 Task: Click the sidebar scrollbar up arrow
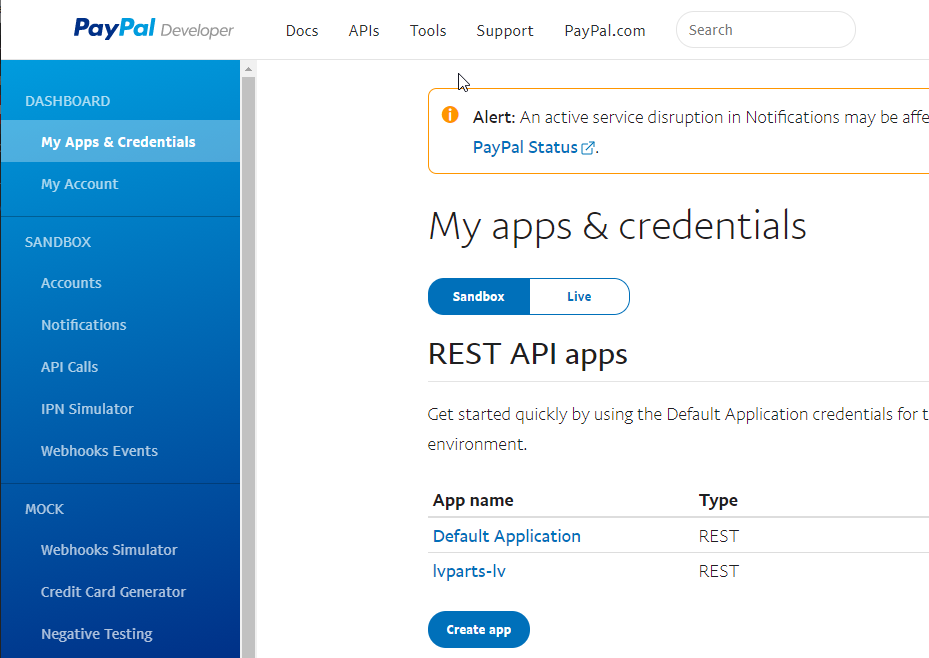click(x=248, y=68)
